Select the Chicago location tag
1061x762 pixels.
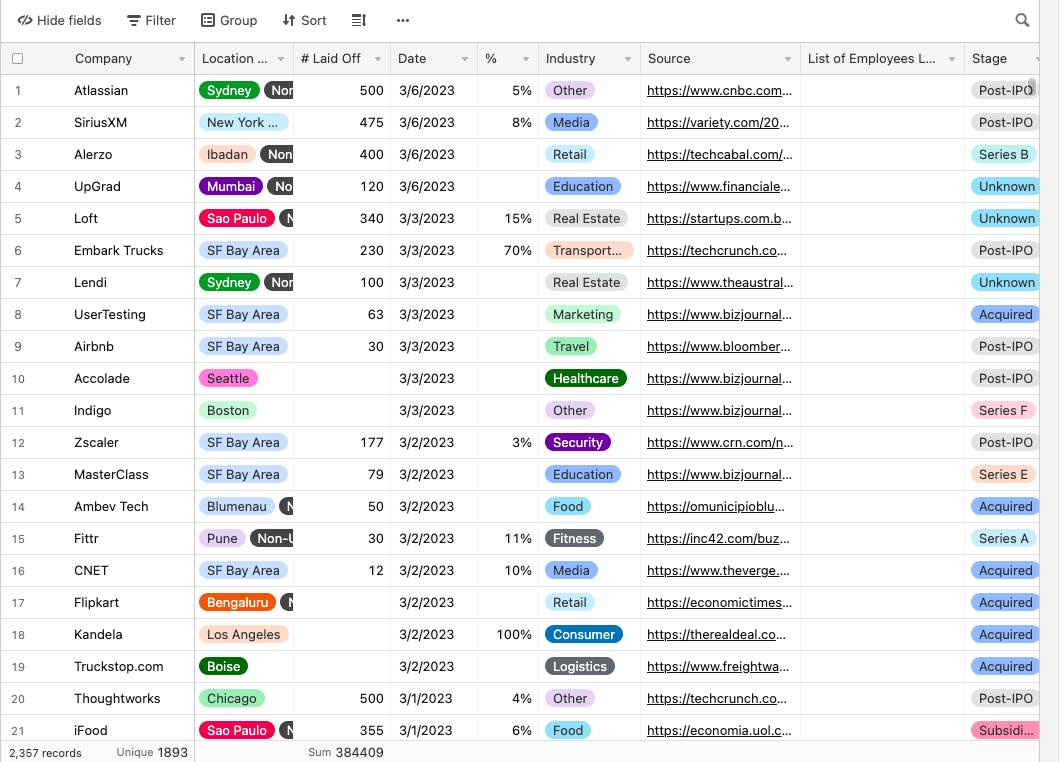point(231,699)
